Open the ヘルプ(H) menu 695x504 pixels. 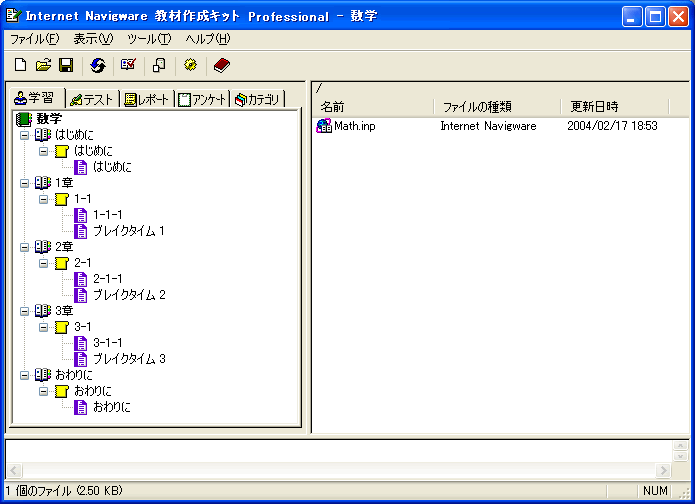(x=208, y=39)
